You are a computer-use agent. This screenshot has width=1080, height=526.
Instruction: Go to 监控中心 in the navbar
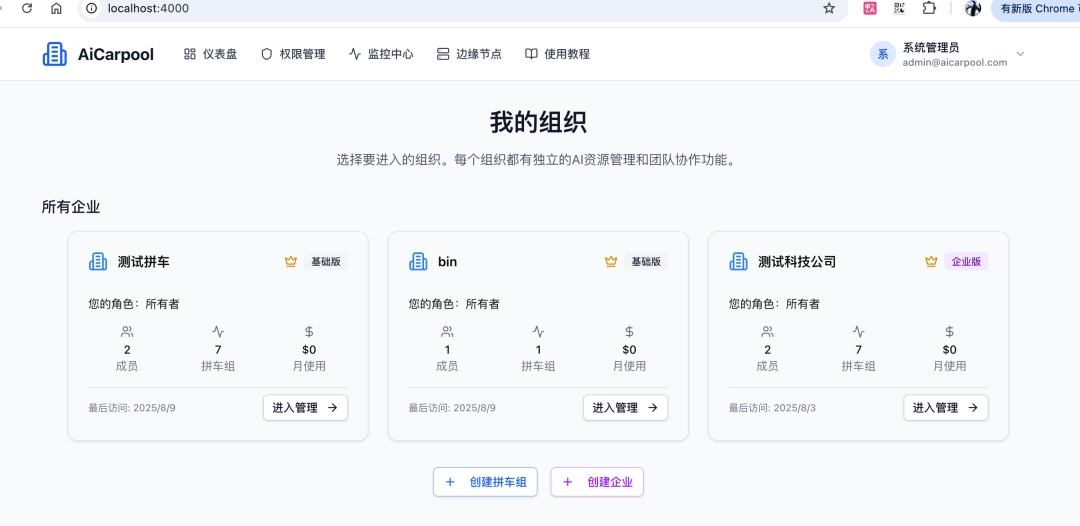[x=381, y=54]
